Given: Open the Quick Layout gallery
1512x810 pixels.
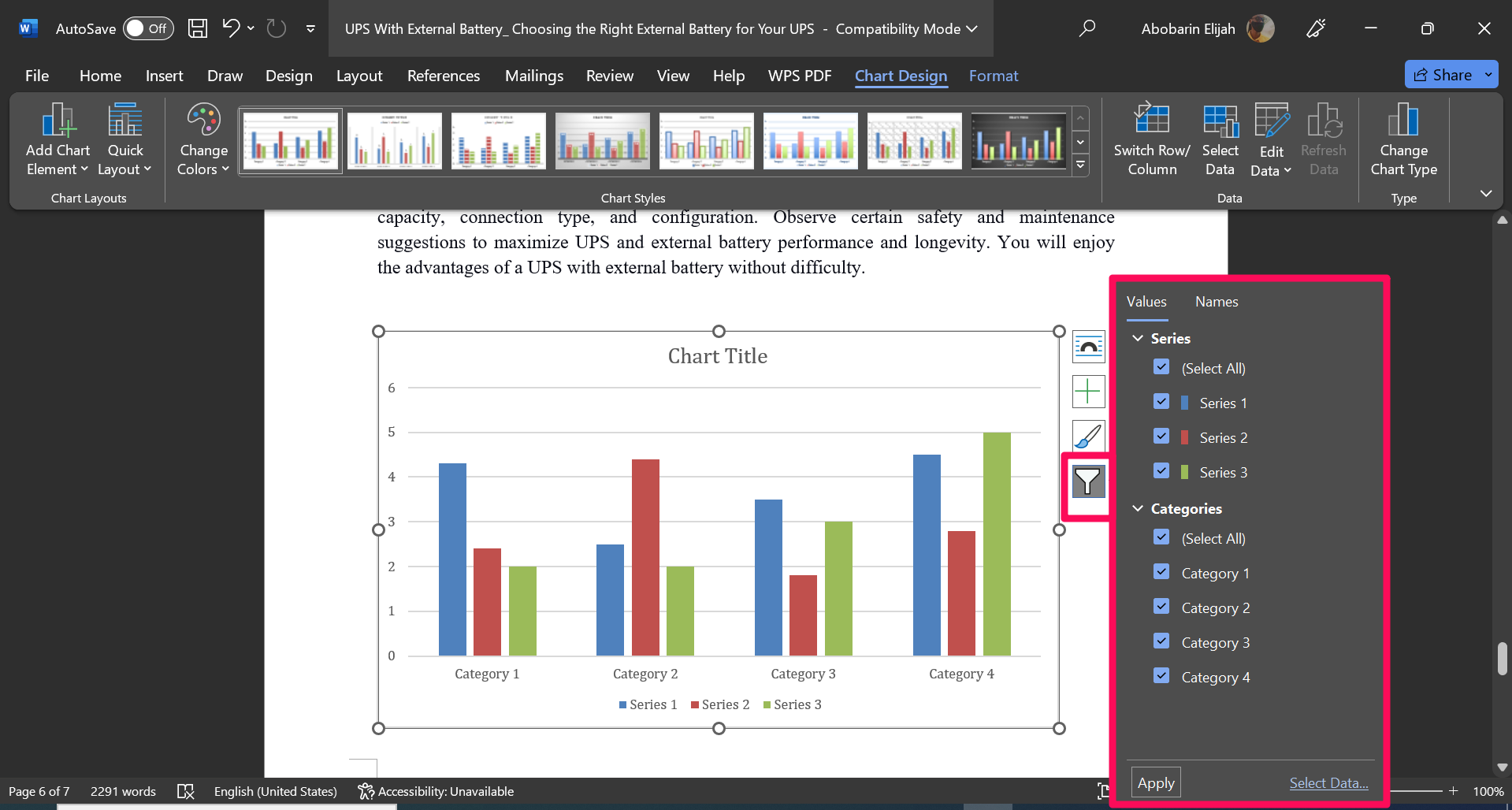Looking at the screenshot, I should [124, 139].
